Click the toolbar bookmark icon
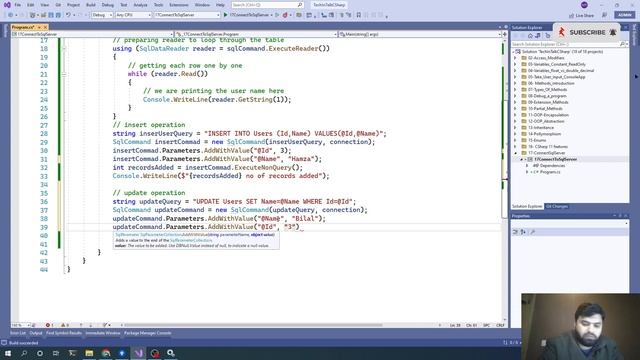640x360 pixels. (358, 15)
